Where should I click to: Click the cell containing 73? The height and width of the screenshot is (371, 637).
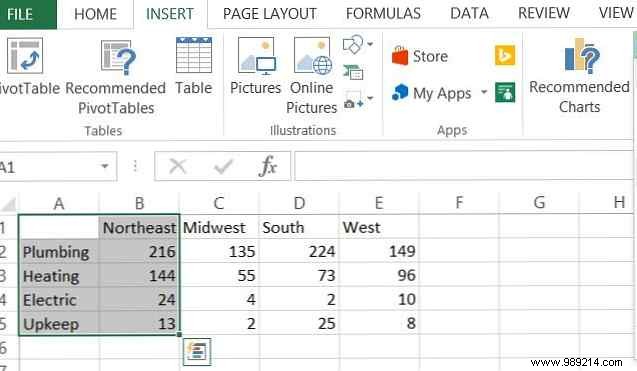point(299,276)
